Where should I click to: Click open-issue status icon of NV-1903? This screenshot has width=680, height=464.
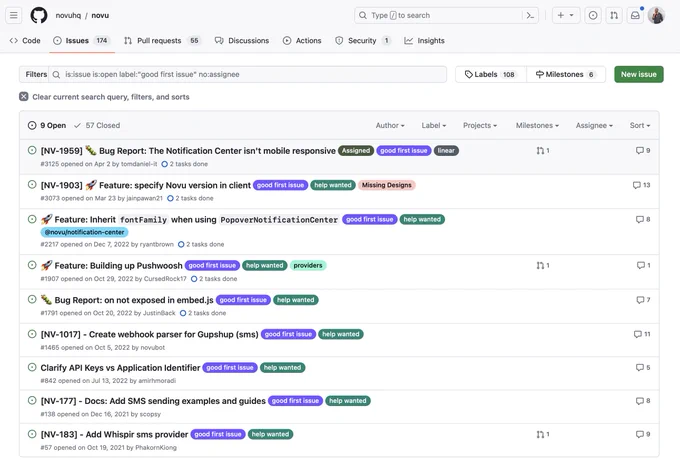pyautogui.click(x=32, y=184)
